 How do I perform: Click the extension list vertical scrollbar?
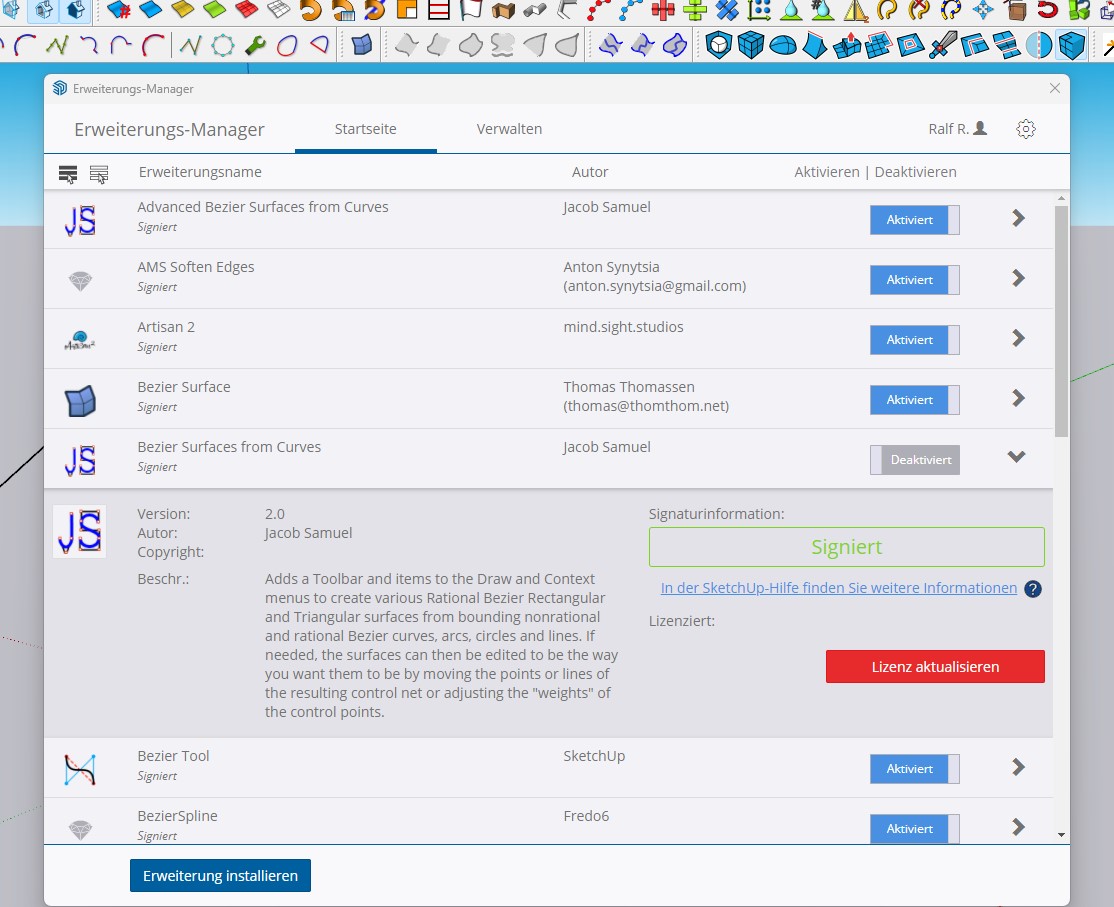pyautogui.click(x=1061, y=320)
